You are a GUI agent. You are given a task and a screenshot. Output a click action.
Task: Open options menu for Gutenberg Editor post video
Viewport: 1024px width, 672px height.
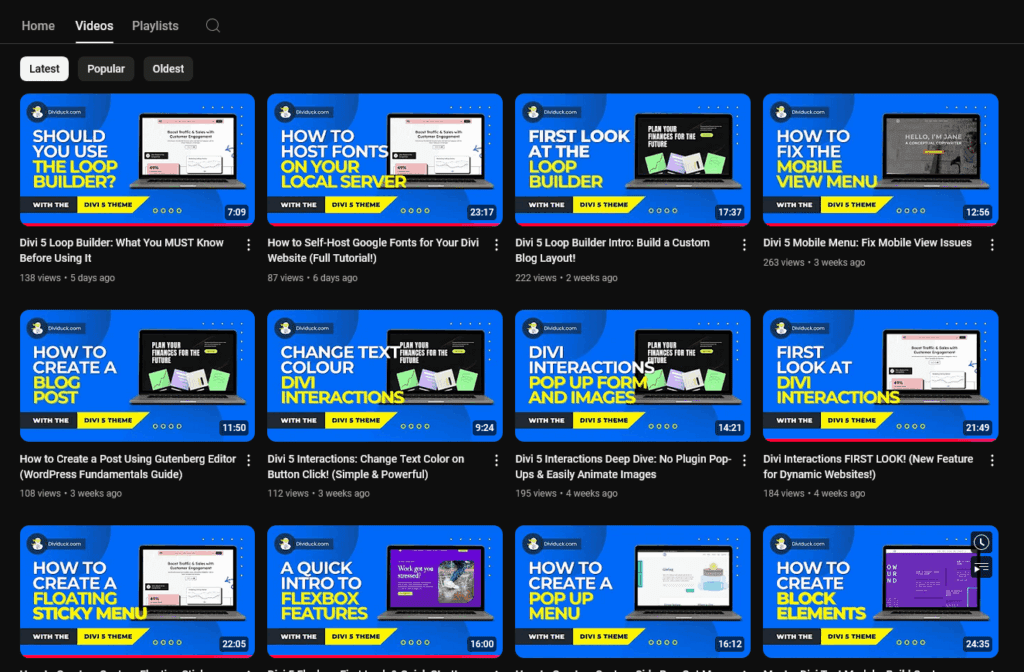pyautogui.click(x=248, y=460)
